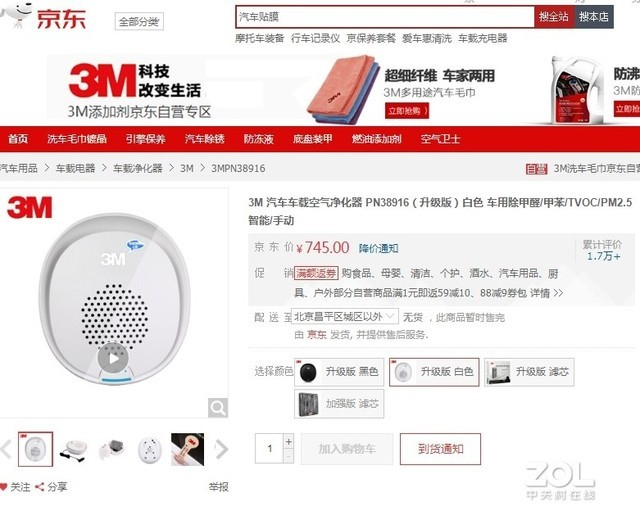Increase quantity with the plus button
Viewport: 640px width, 511px height.
tap(289, 441)
